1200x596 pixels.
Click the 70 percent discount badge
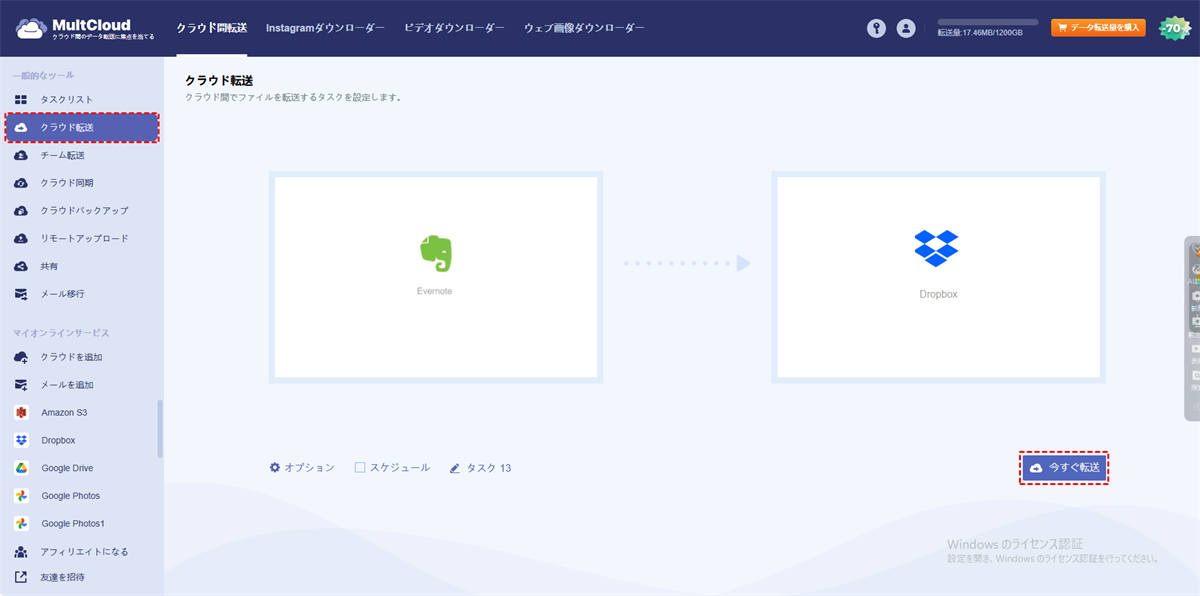tap(1174, 28)
